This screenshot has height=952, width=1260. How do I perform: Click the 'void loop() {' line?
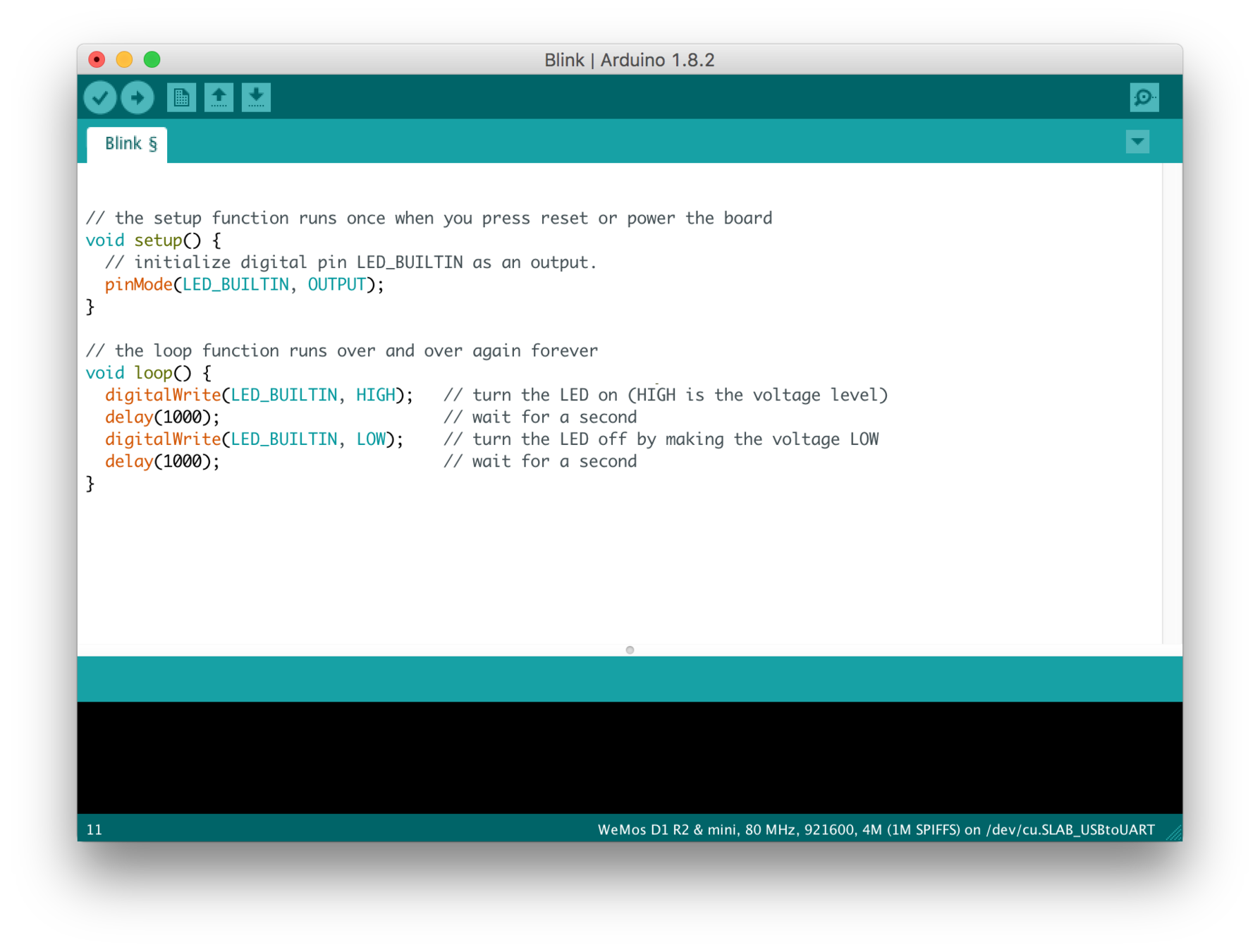pyautogui.click(x=148, y=373)
